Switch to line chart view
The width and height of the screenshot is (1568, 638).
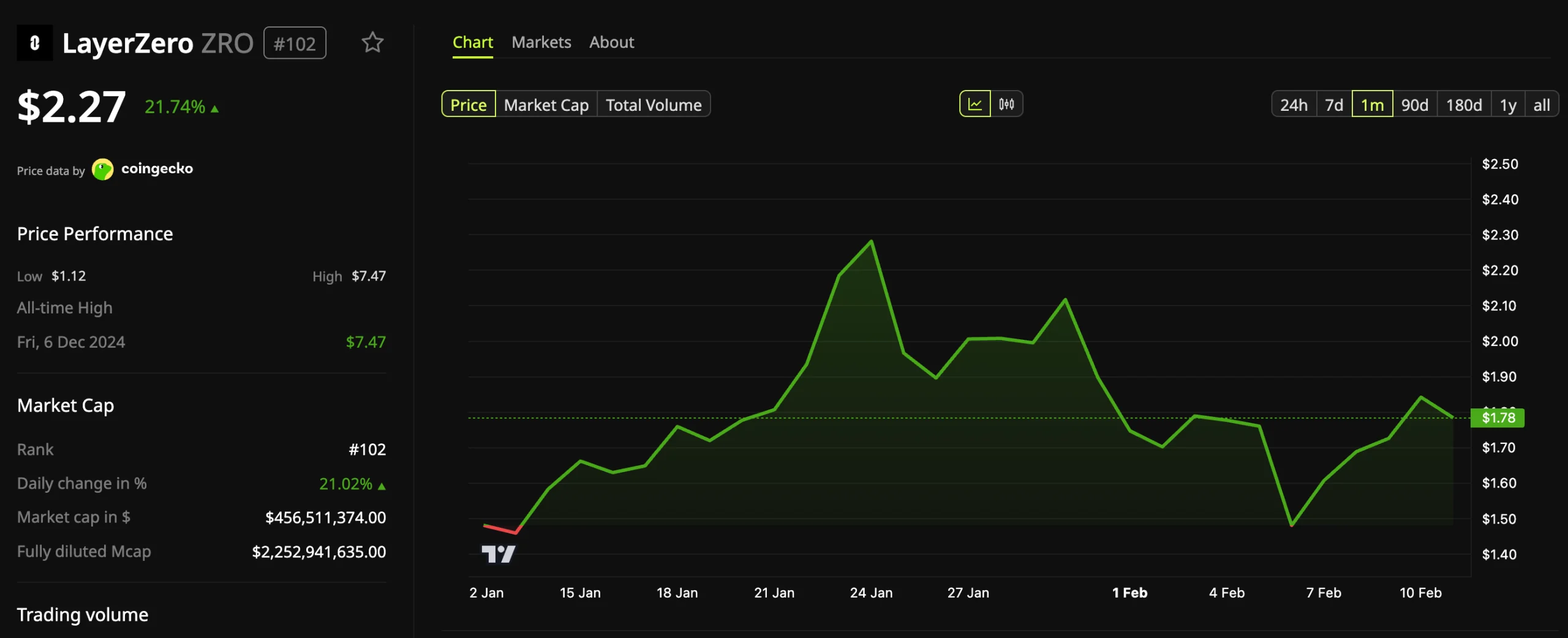975,103
